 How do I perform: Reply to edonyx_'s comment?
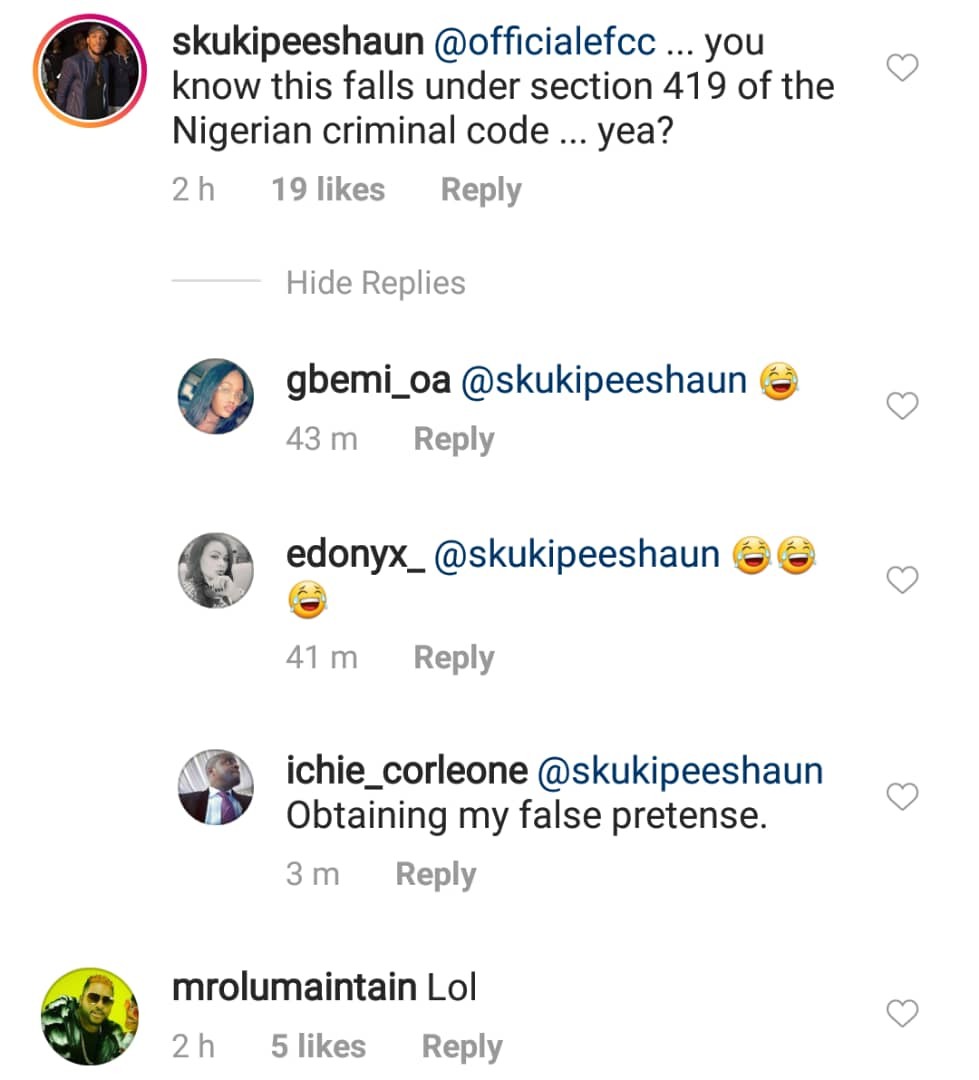point(454,657)
